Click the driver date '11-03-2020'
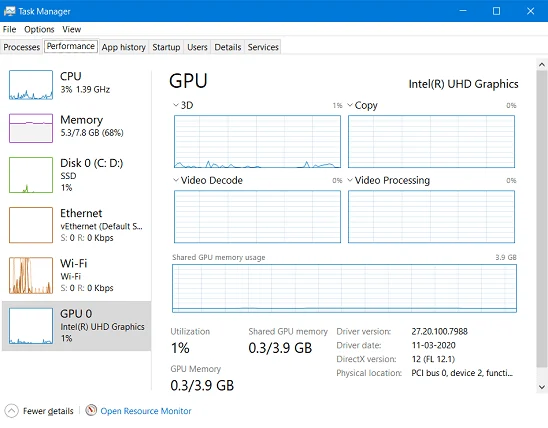The image size is (548, 428). 433,345
